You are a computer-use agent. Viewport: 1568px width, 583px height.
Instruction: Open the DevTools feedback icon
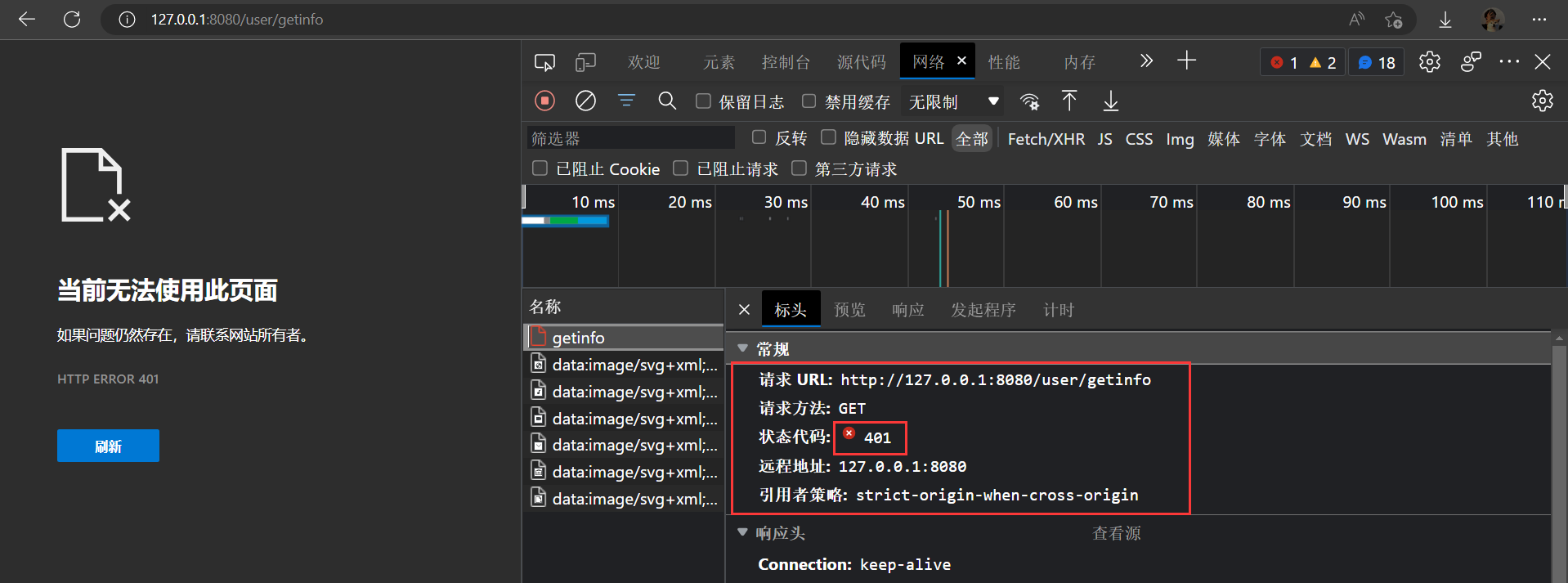pos(1471,62)
